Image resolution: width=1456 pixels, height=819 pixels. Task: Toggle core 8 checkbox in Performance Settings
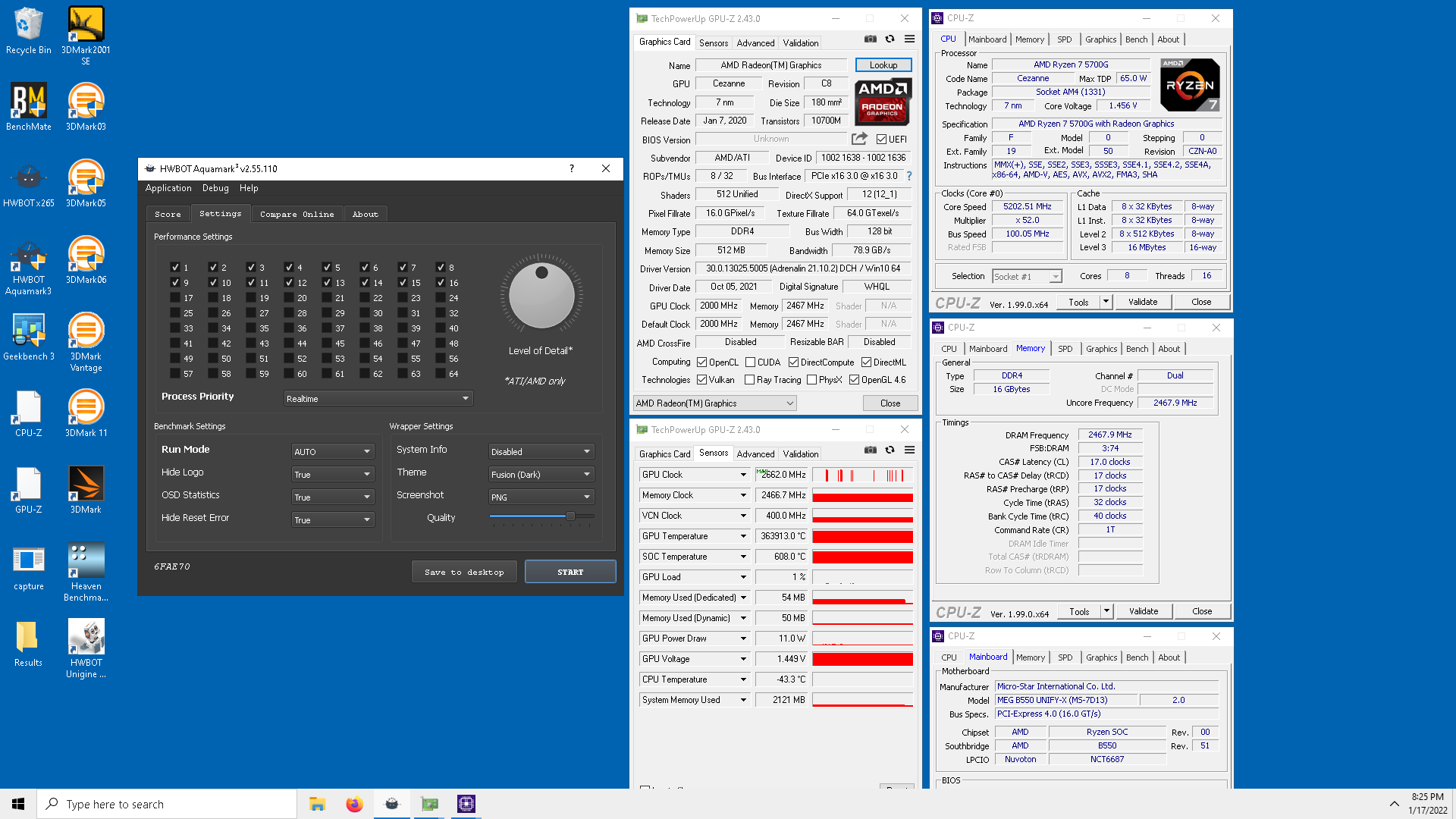441,267
